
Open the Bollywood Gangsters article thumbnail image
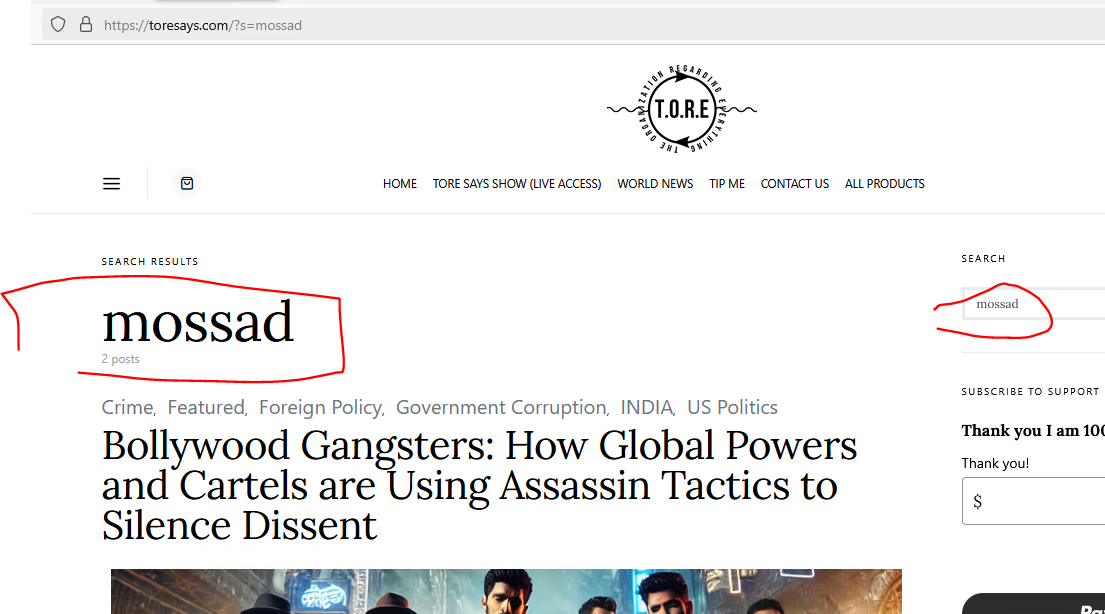506,591
